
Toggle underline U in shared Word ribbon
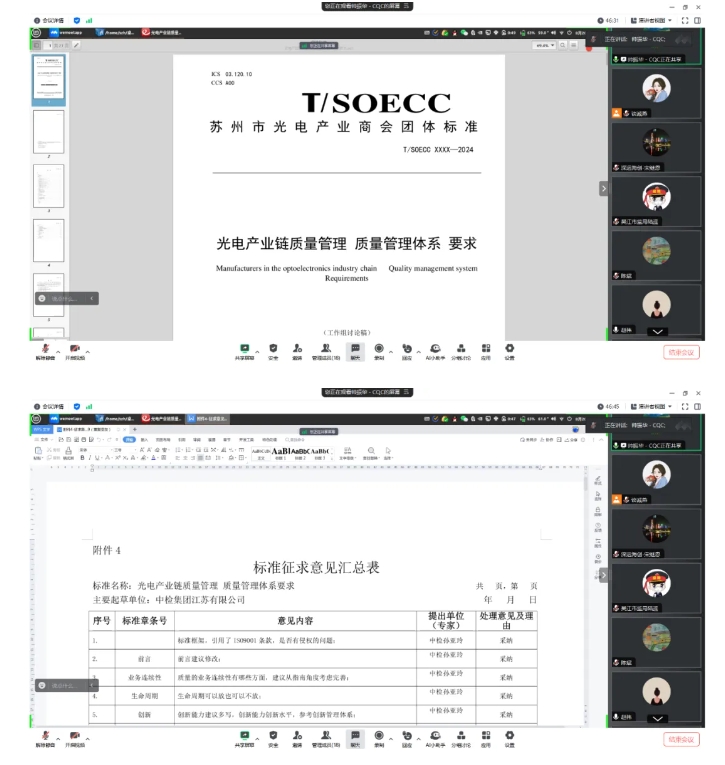click(x=97, y=458)
